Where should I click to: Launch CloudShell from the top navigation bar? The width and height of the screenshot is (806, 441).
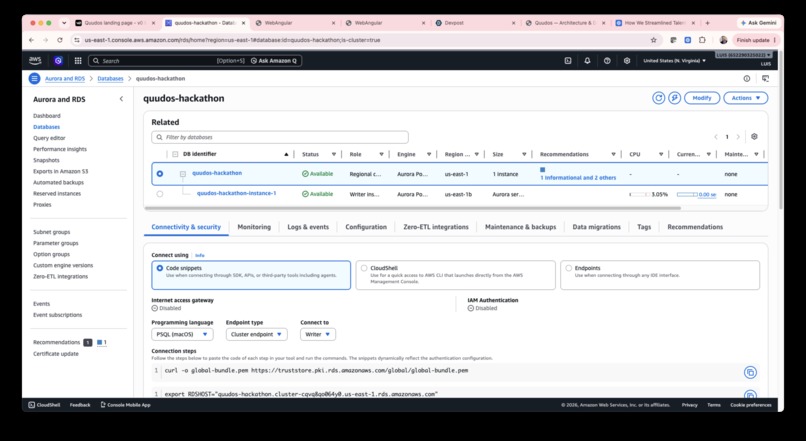[567, 61]
